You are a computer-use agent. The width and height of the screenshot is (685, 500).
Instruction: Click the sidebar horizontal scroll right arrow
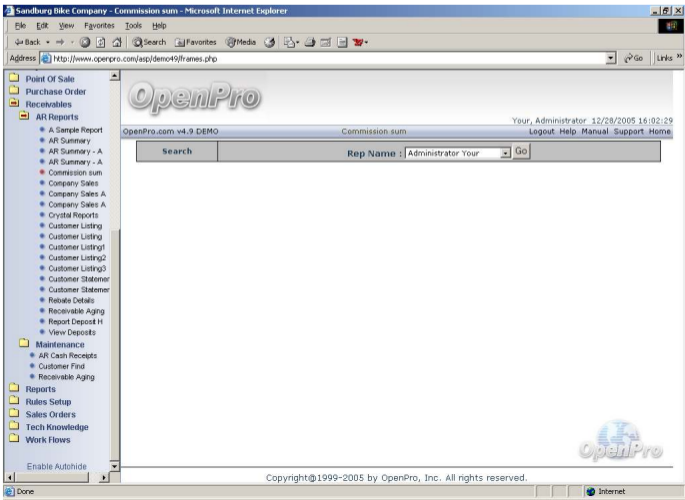click(104, 477)
